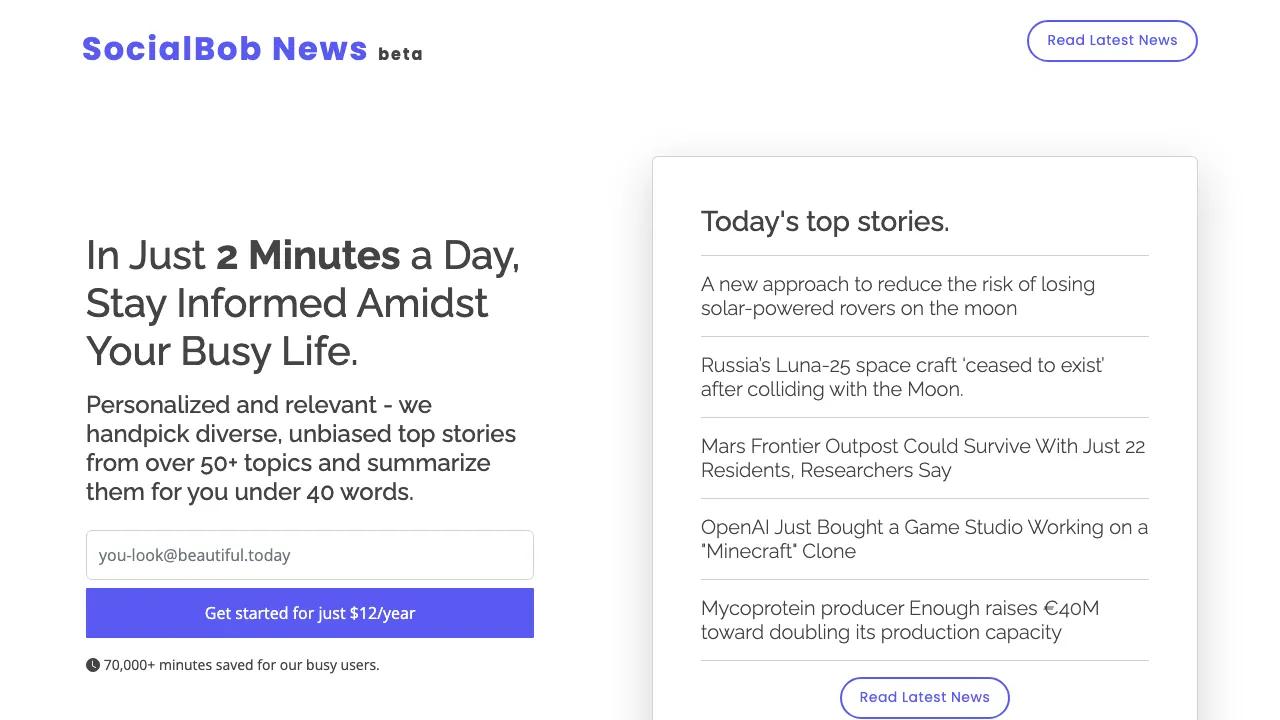
Task: Select the Mycoprotein producer Enough story
Action: [x=899, y=620]
